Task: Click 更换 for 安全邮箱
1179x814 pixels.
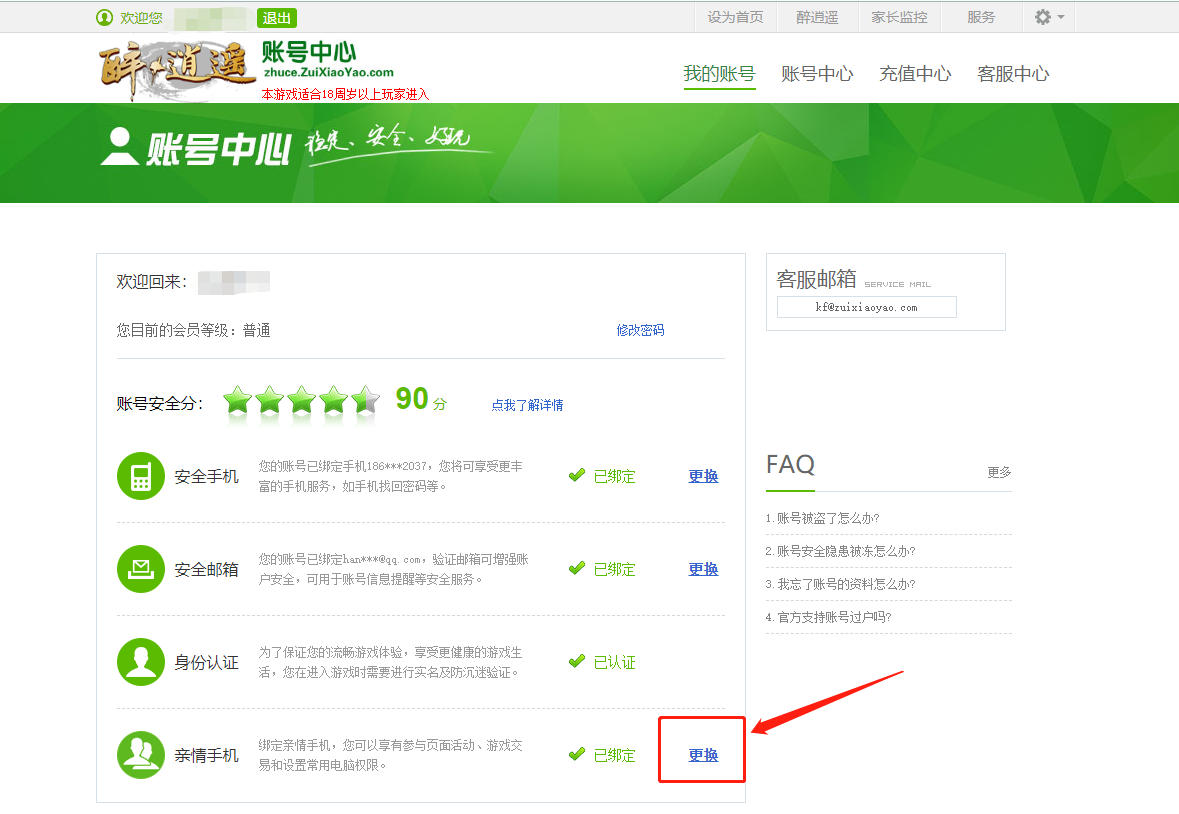Action: click(x=703, y=569)
